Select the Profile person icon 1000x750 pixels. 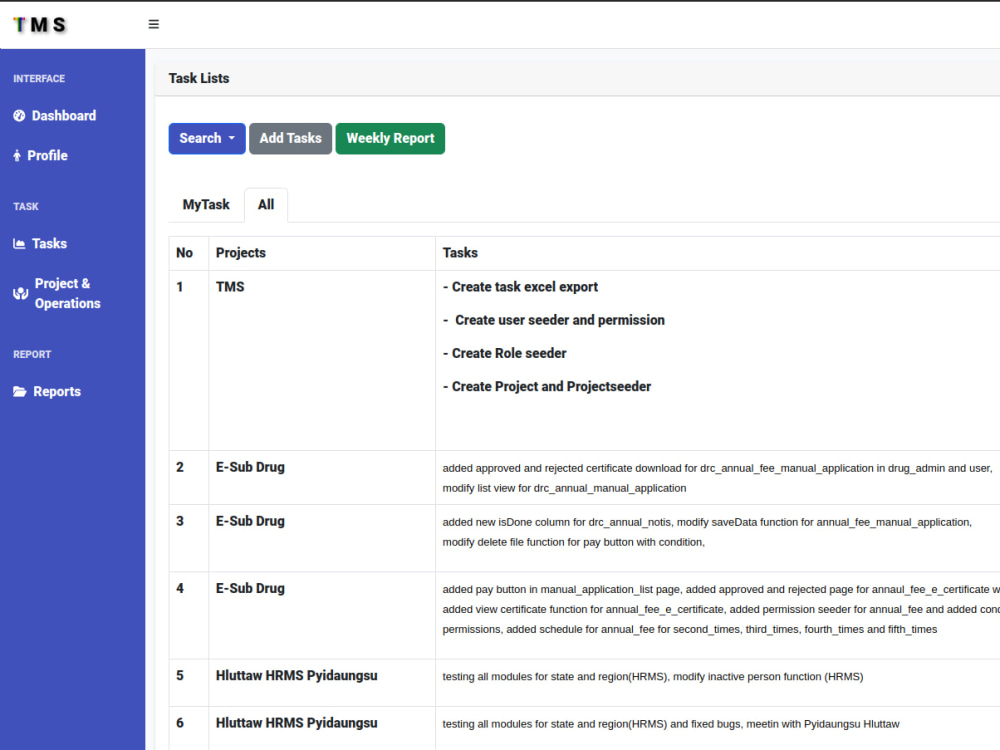(x=19, y=155)
